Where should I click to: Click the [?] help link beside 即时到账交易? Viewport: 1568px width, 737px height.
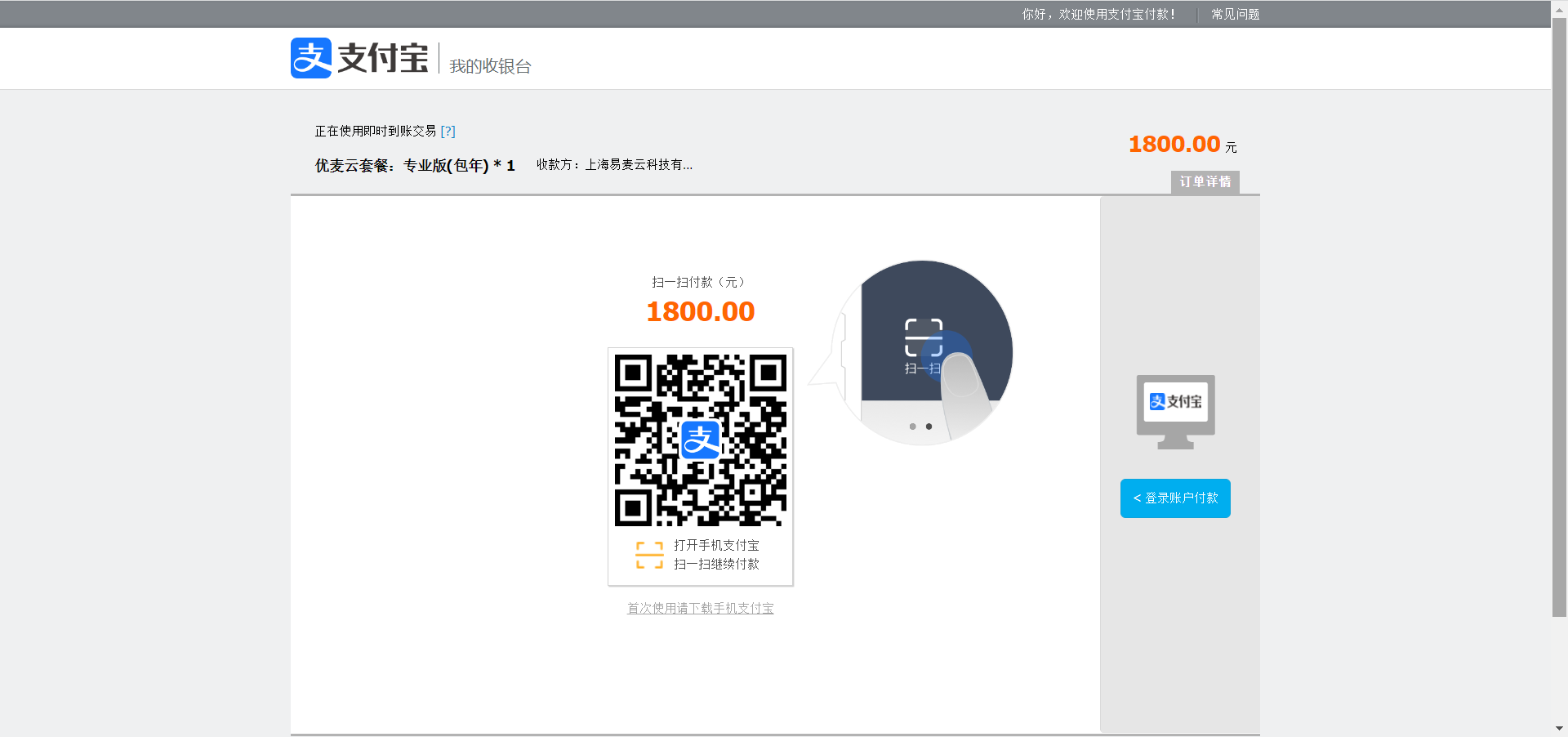448,131
